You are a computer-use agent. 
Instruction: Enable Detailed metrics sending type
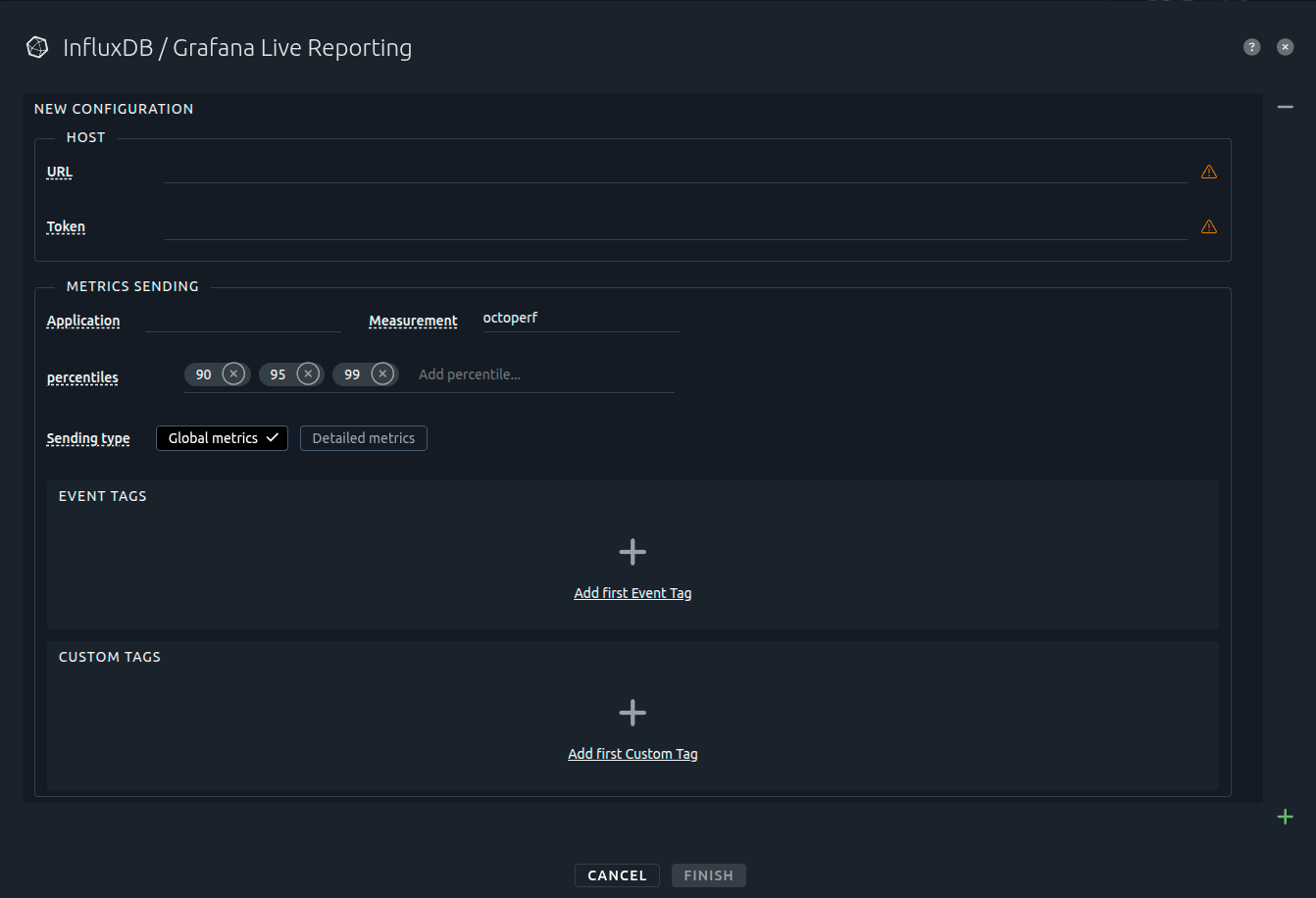363,438
